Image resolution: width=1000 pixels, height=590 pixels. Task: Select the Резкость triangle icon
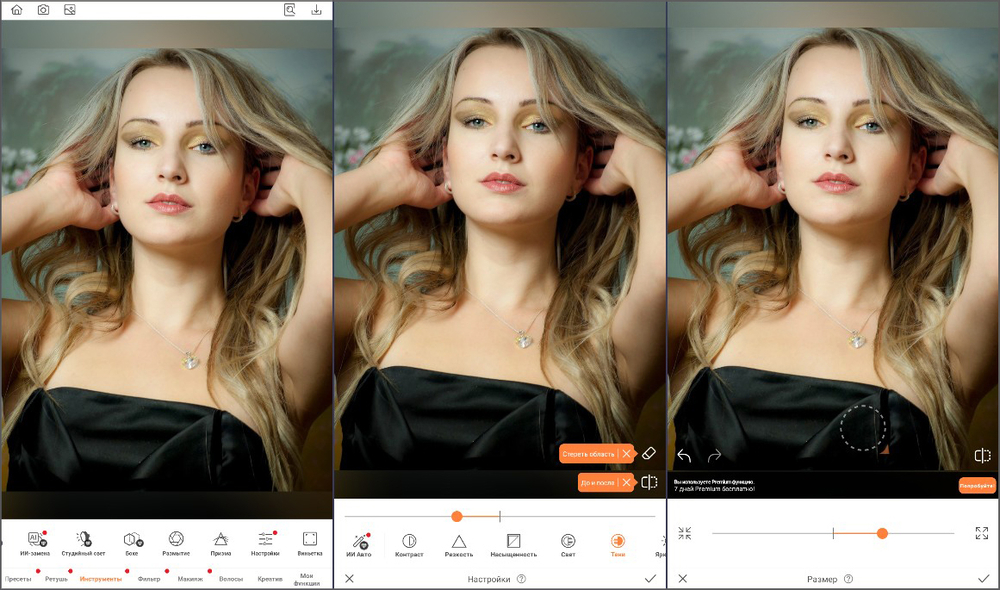(459, 541)
